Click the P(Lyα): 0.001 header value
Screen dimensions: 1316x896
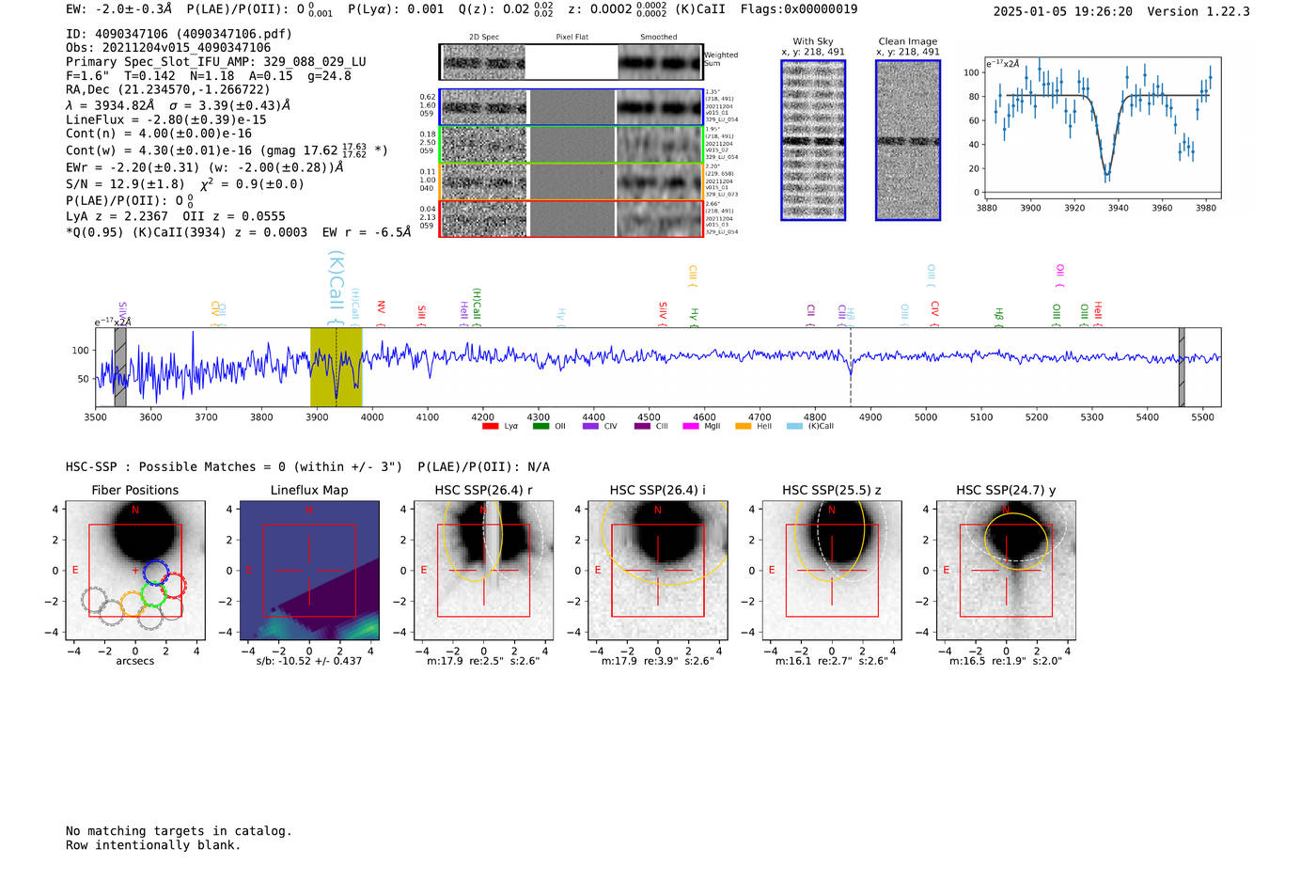[396, 8]
